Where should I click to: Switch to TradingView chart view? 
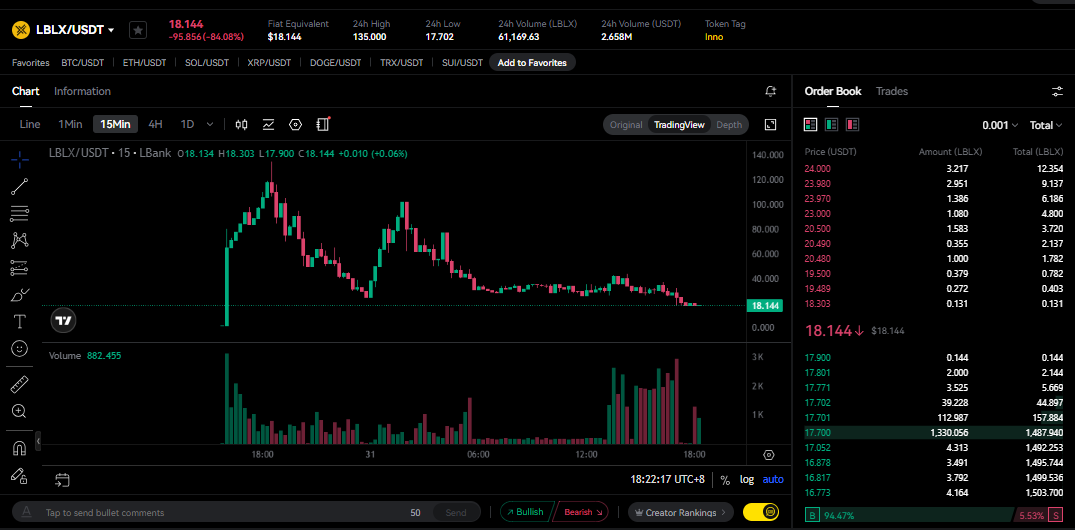[679, 125]
